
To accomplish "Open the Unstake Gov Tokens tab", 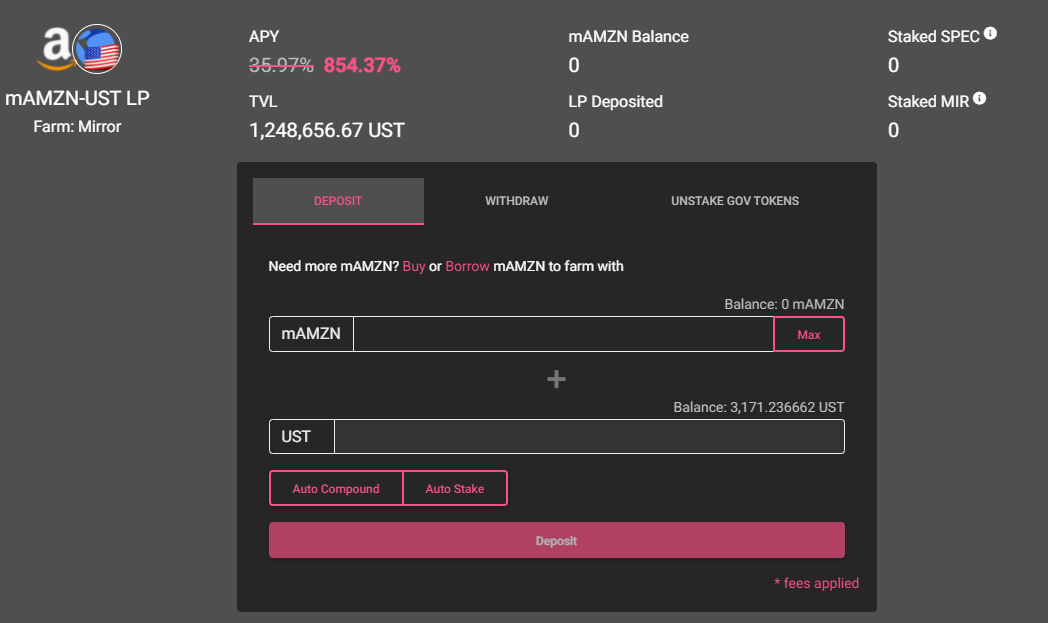I will tap(735, 201).
